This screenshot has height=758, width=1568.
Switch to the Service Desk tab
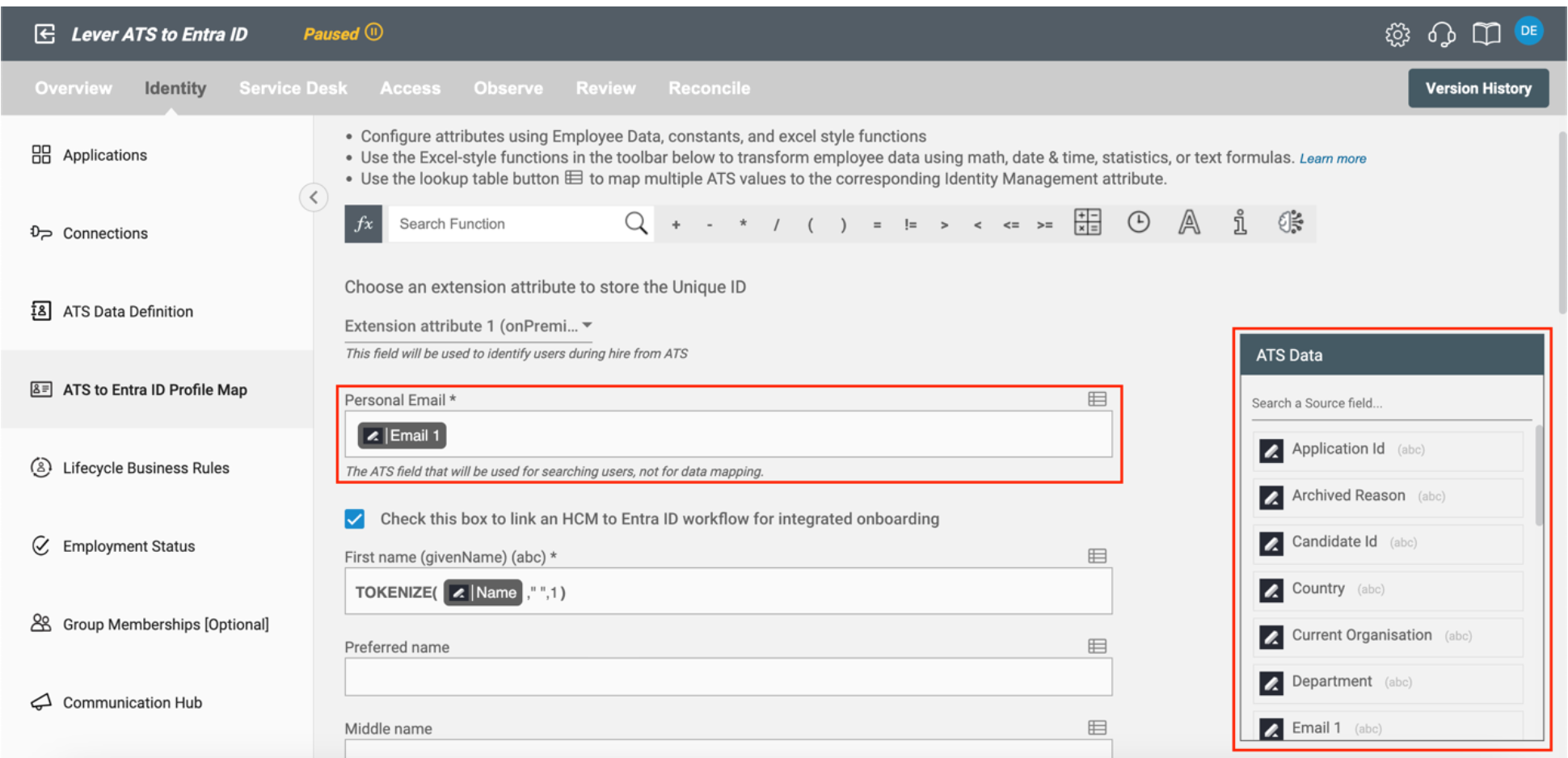click(293, 88)
